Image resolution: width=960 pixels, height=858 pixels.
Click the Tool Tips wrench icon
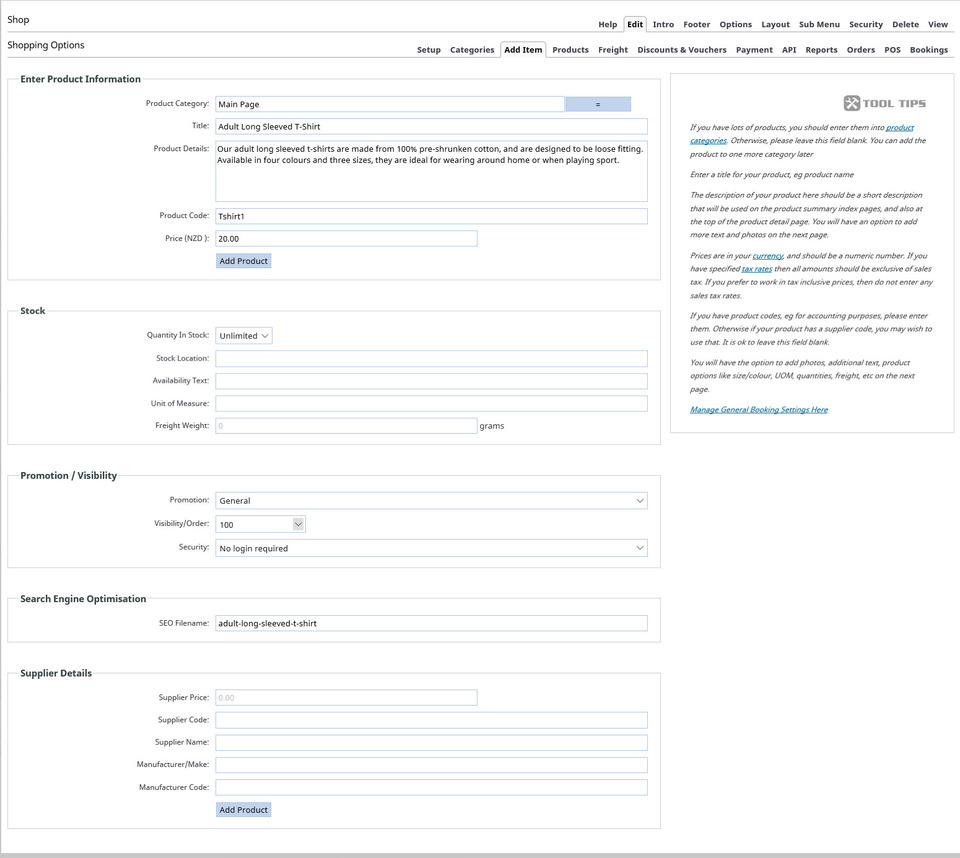click(x=851, y=103)
